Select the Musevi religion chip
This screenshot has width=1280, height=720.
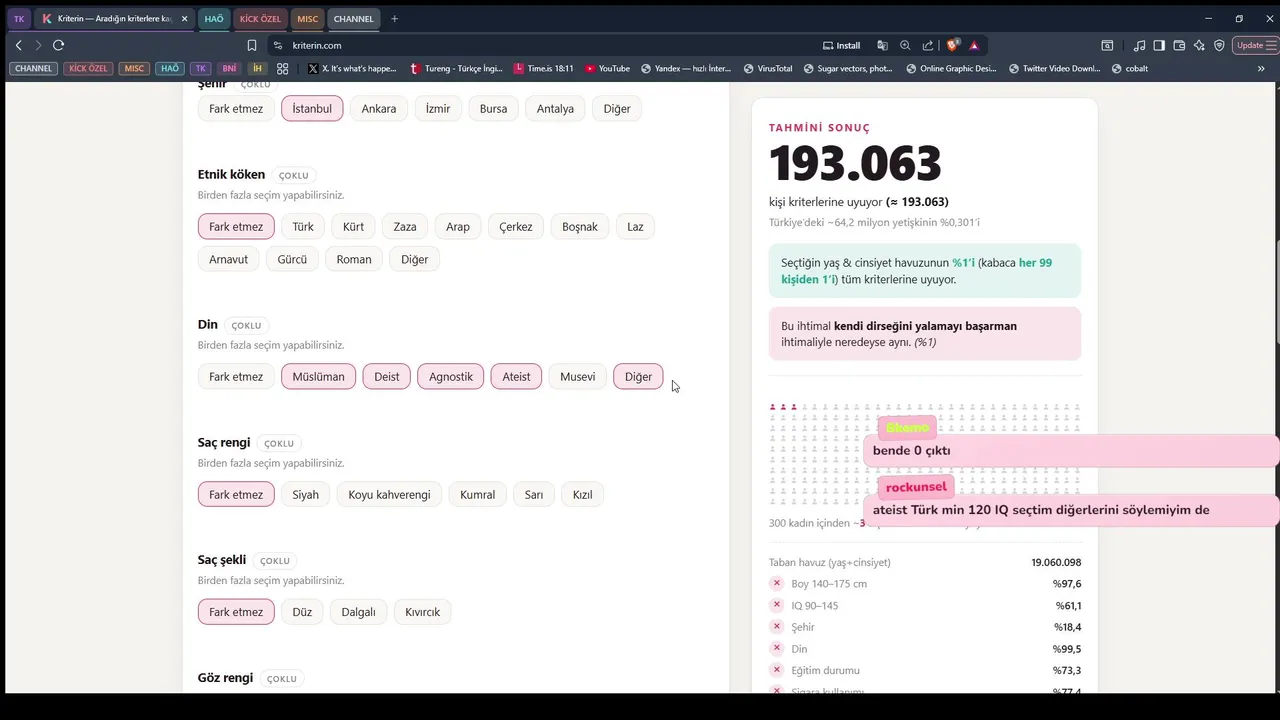point(577,376)
